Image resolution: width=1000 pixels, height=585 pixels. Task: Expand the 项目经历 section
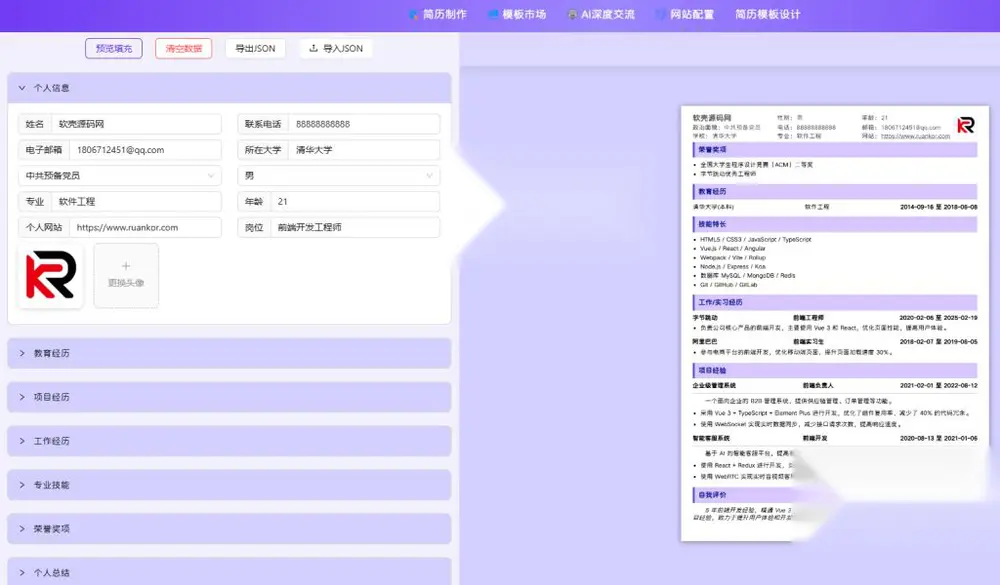coord(230,397)
